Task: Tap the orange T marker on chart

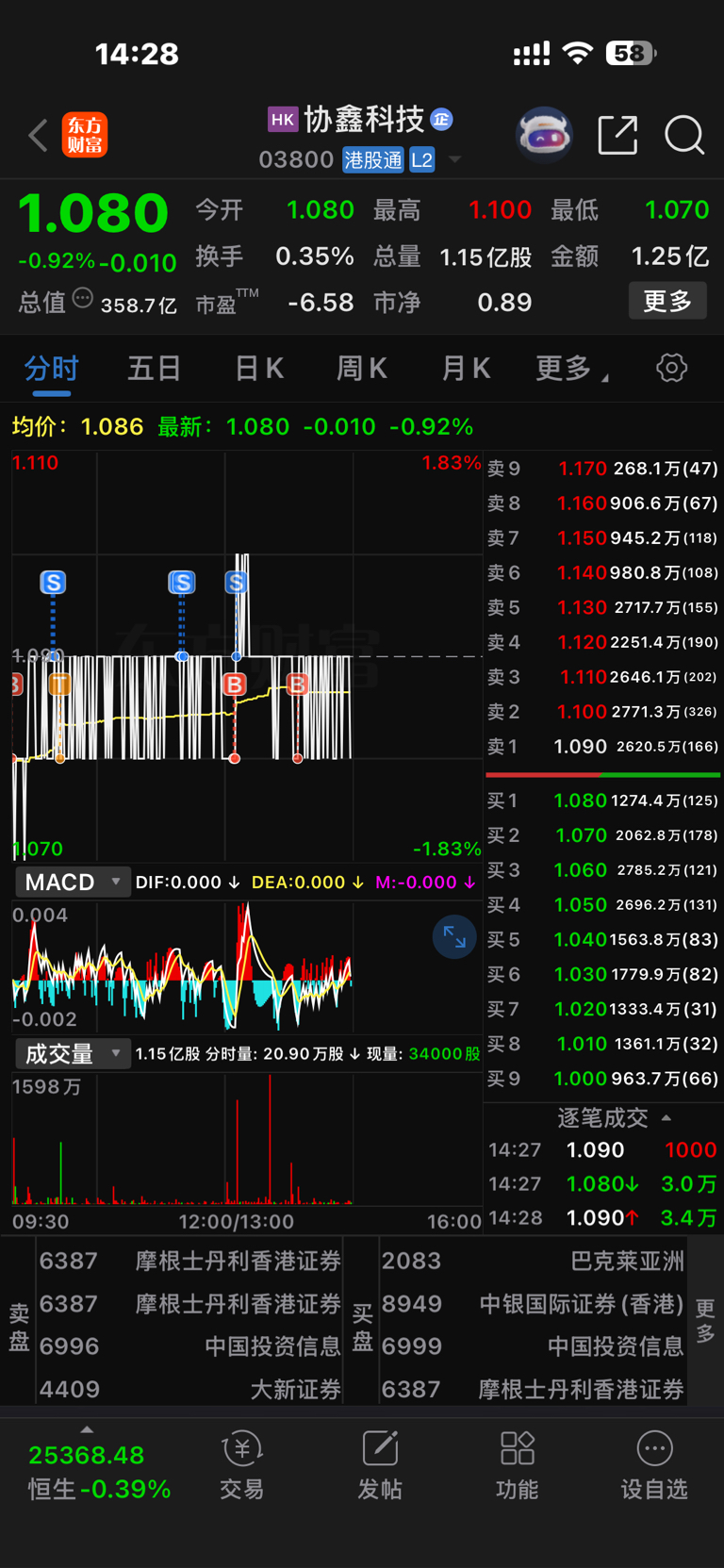Action: point(59,685)
